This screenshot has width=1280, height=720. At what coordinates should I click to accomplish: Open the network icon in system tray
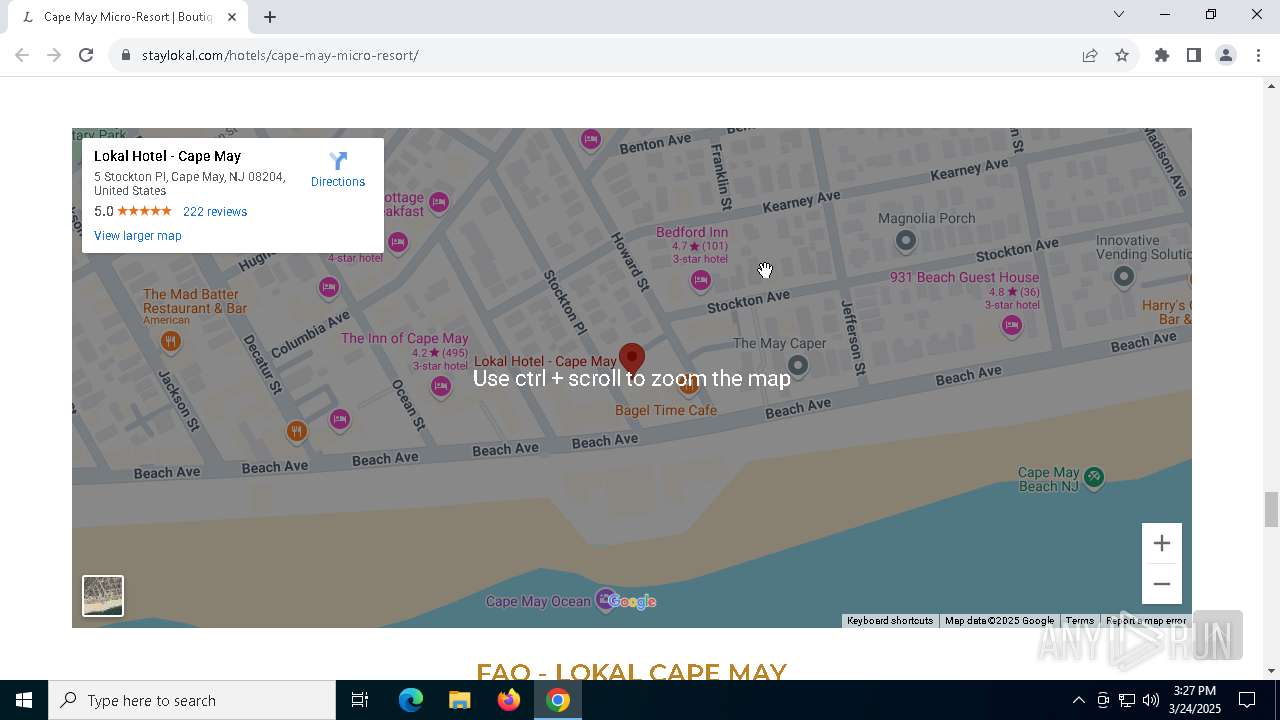click(x=1127, y=700)
